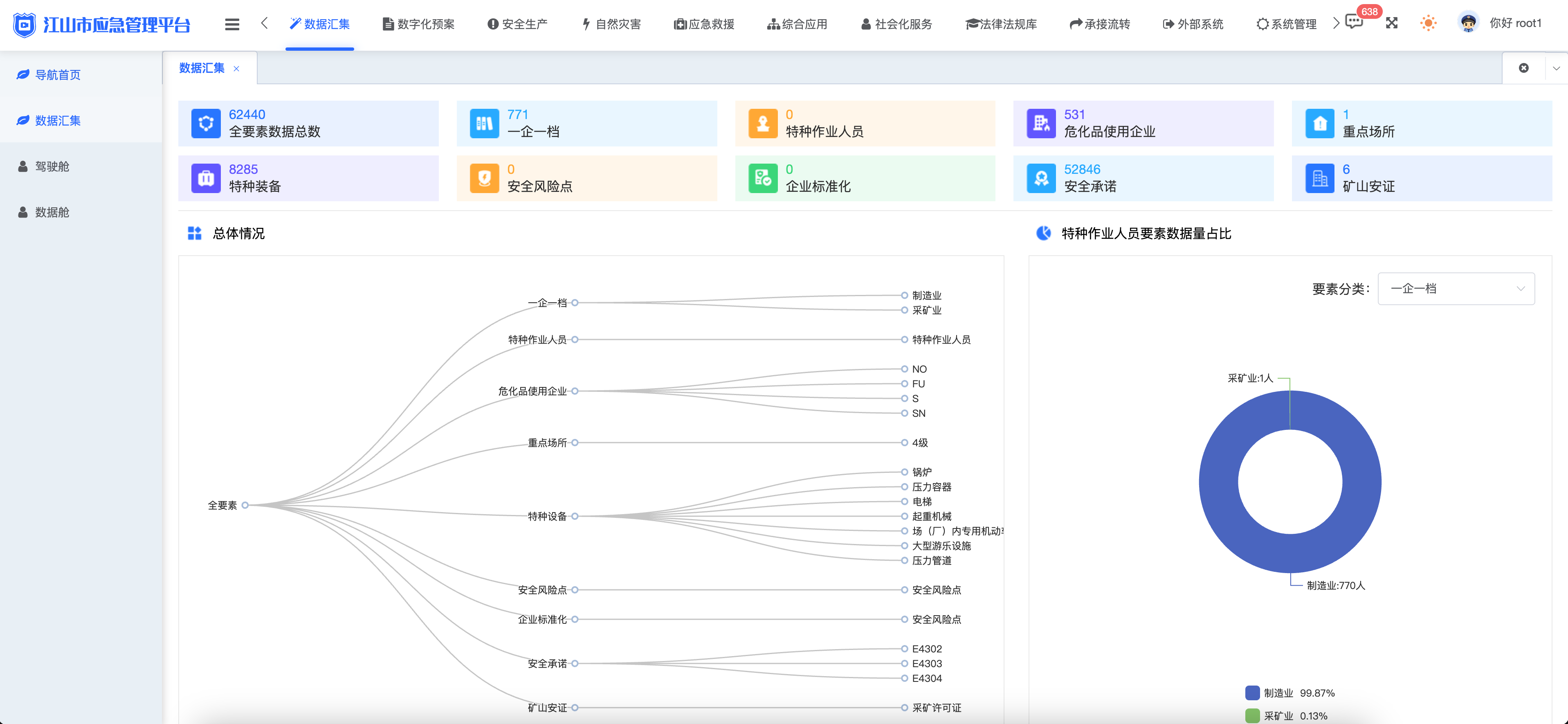This screenshot has width=1568, height=724.
Task: Click the 重点场所 card icon
Action: coord(1320,124)
